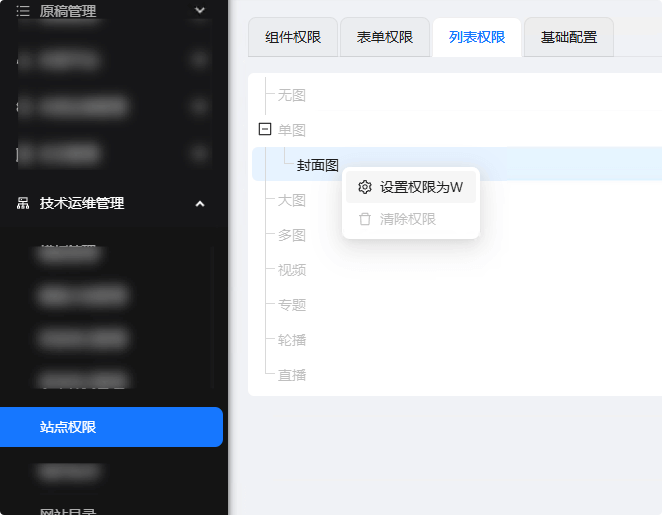Collapse the 技术运维管理 menu chevron
The height and width of the screenshot is (515, 662).
click(x=199, y=203)
